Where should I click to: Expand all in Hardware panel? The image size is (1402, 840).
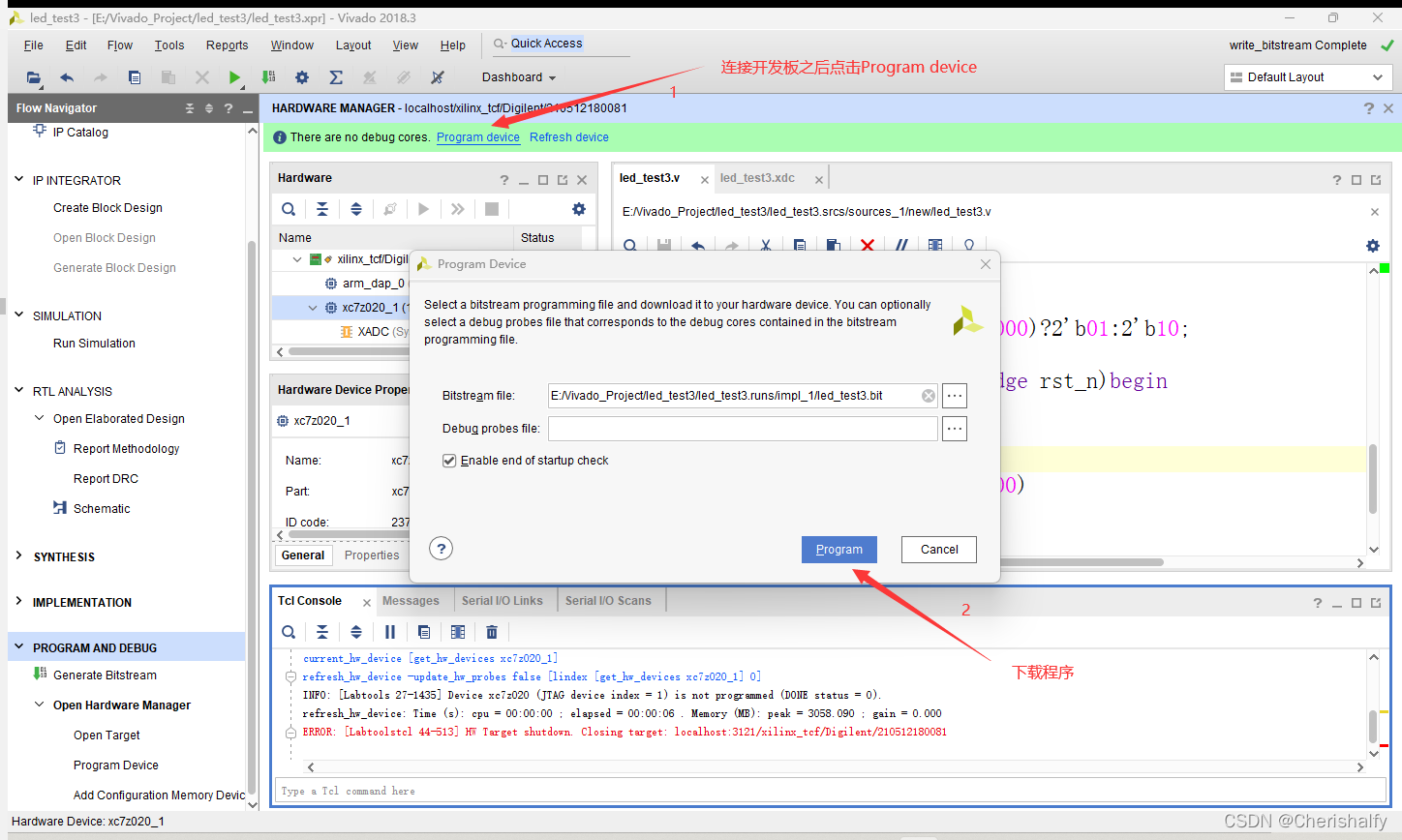356,209
